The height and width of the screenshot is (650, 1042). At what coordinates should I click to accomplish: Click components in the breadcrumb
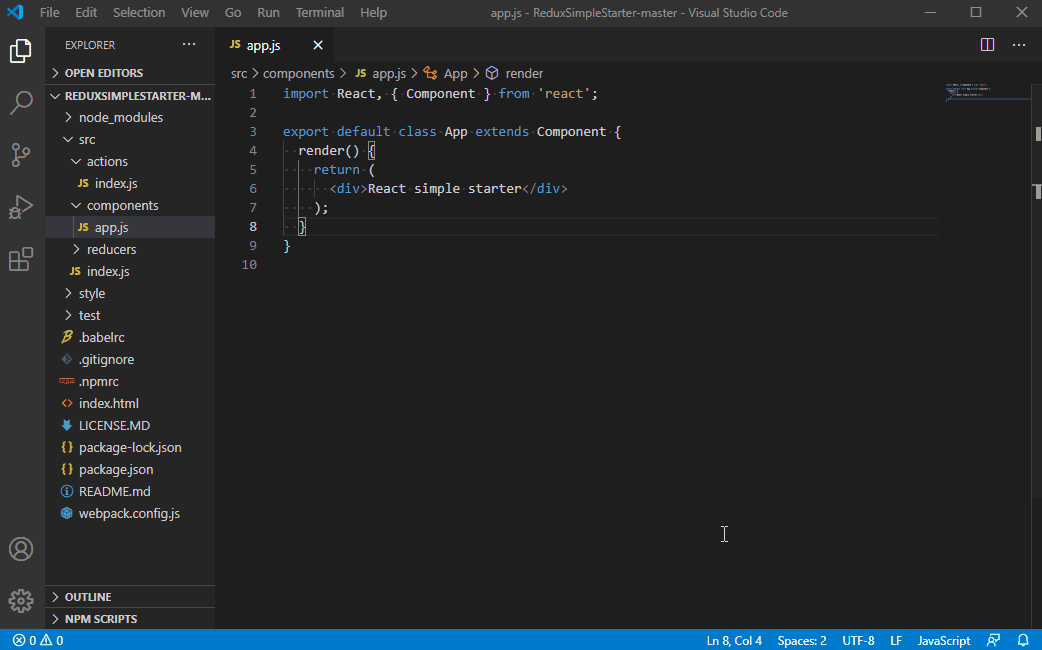[298, 73]
